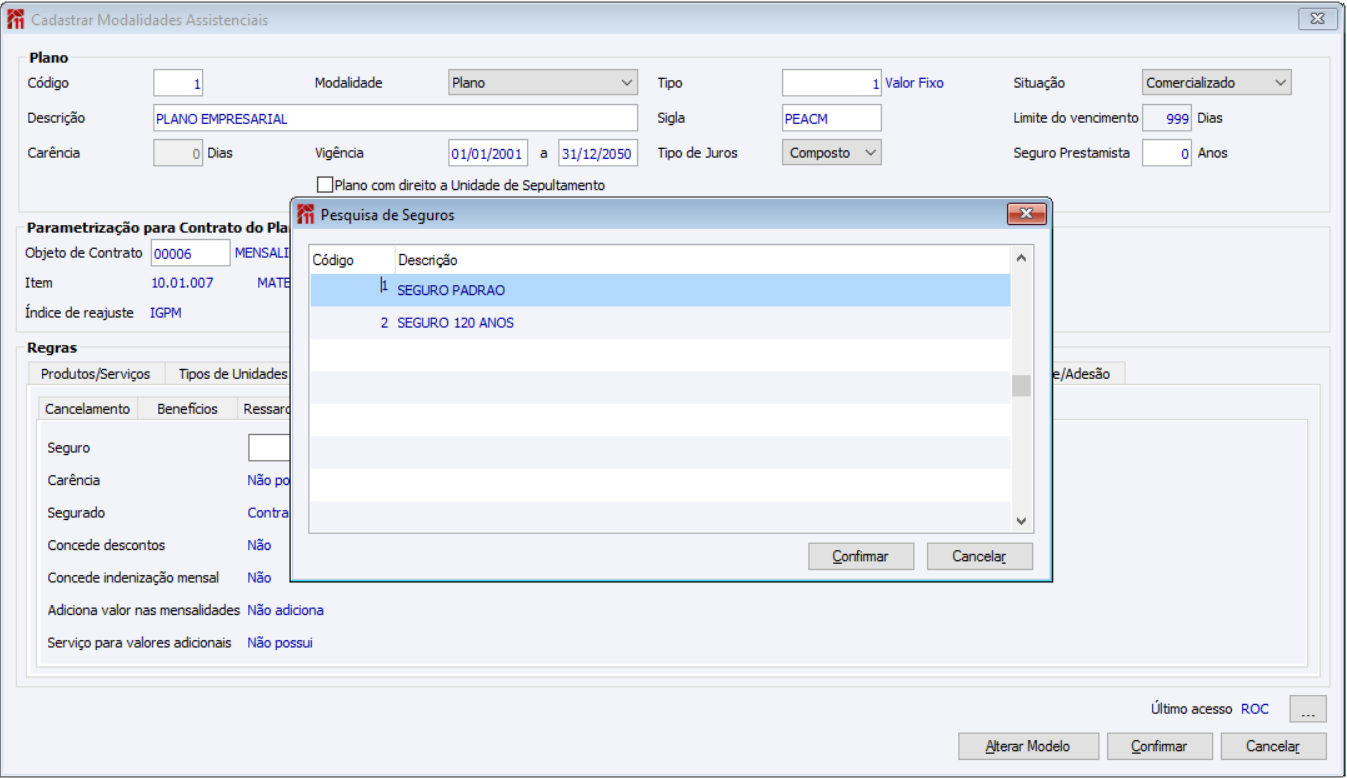Close the Cadastrar Modalidades Assistenciais window
This screenshot has width=1347, height=778.
pyautogui.click(x=1318, y=19)
